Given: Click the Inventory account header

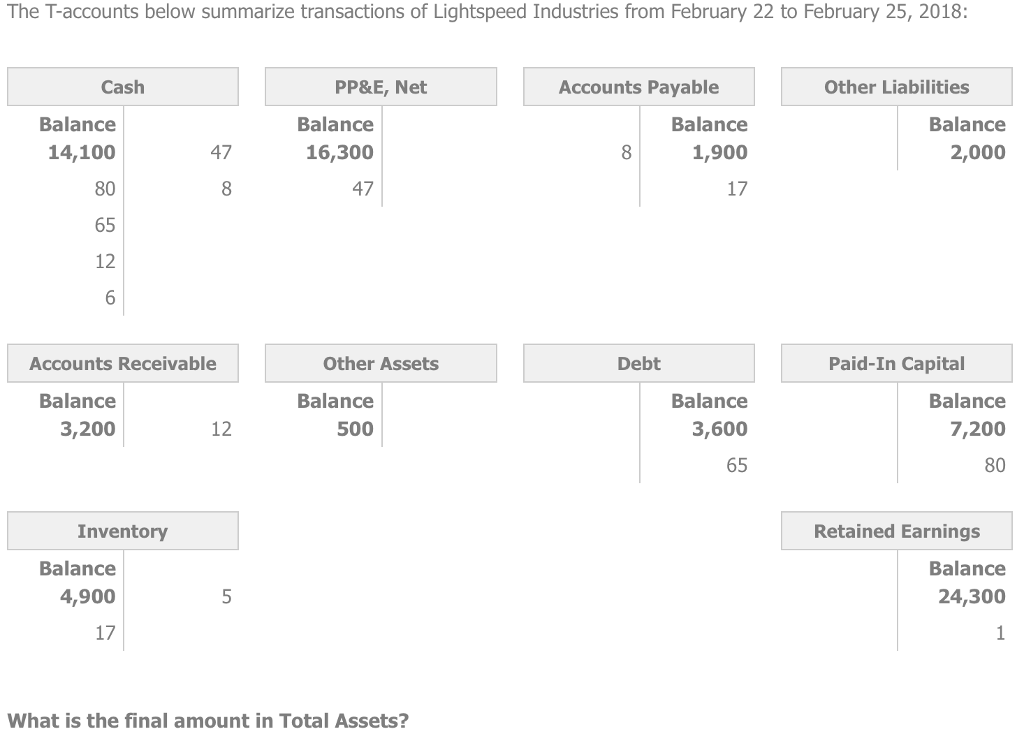Looking at the screenshot, I should tap(123, 531).
